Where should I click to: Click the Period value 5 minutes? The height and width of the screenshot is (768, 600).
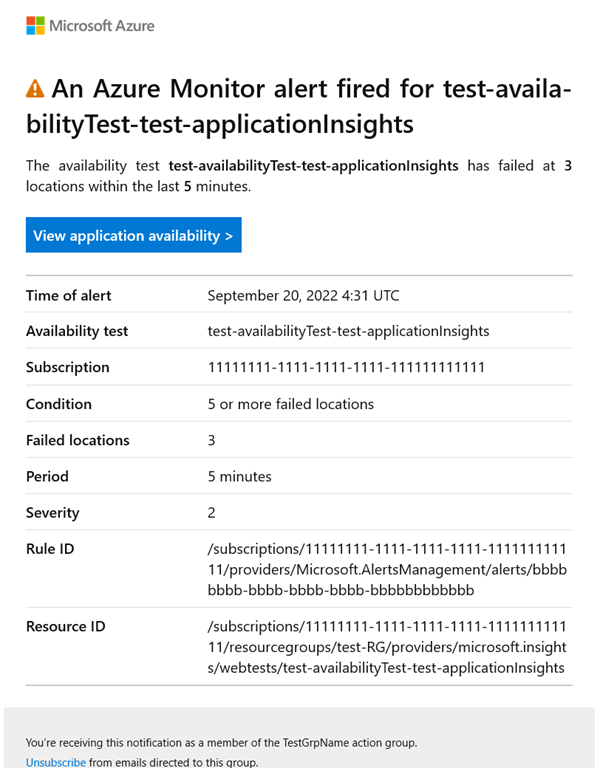pyautogui.click(x=239, y=476)
